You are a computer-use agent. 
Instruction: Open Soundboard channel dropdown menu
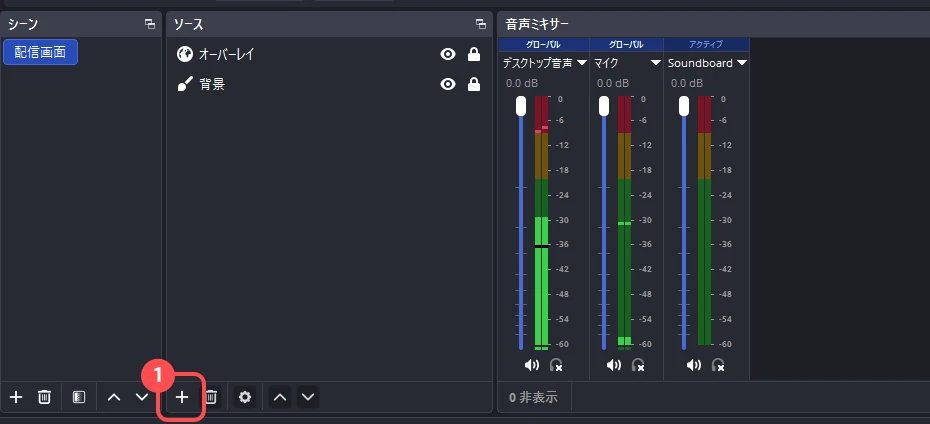point(741,63)
